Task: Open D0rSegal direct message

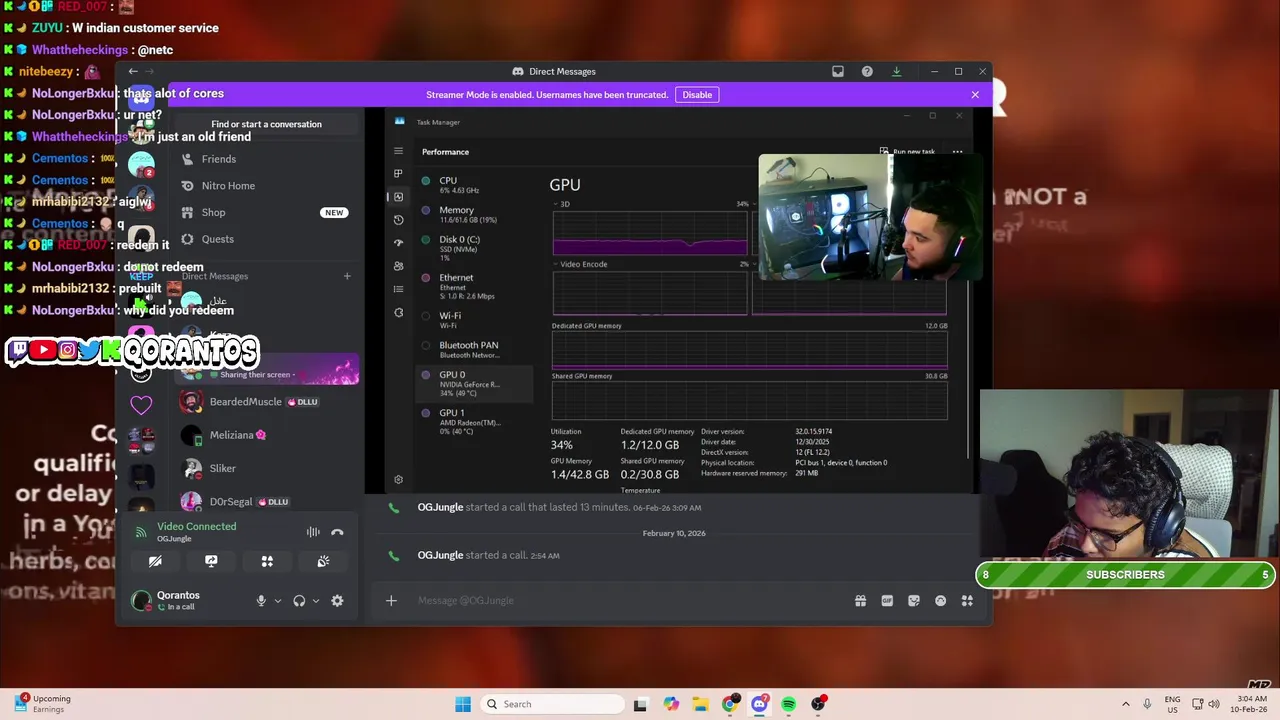Action: (x=266, y=501)
